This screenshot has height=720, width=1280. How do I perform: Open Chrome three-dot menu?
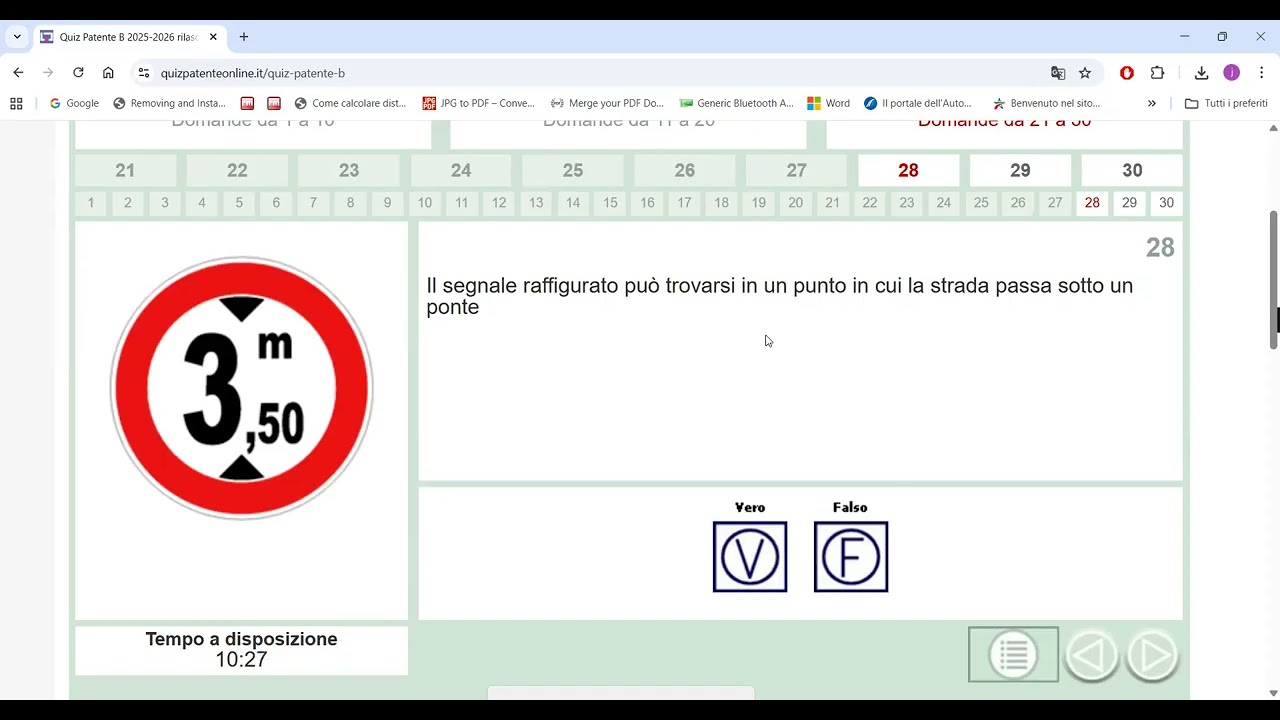[x=1262, y=73]
